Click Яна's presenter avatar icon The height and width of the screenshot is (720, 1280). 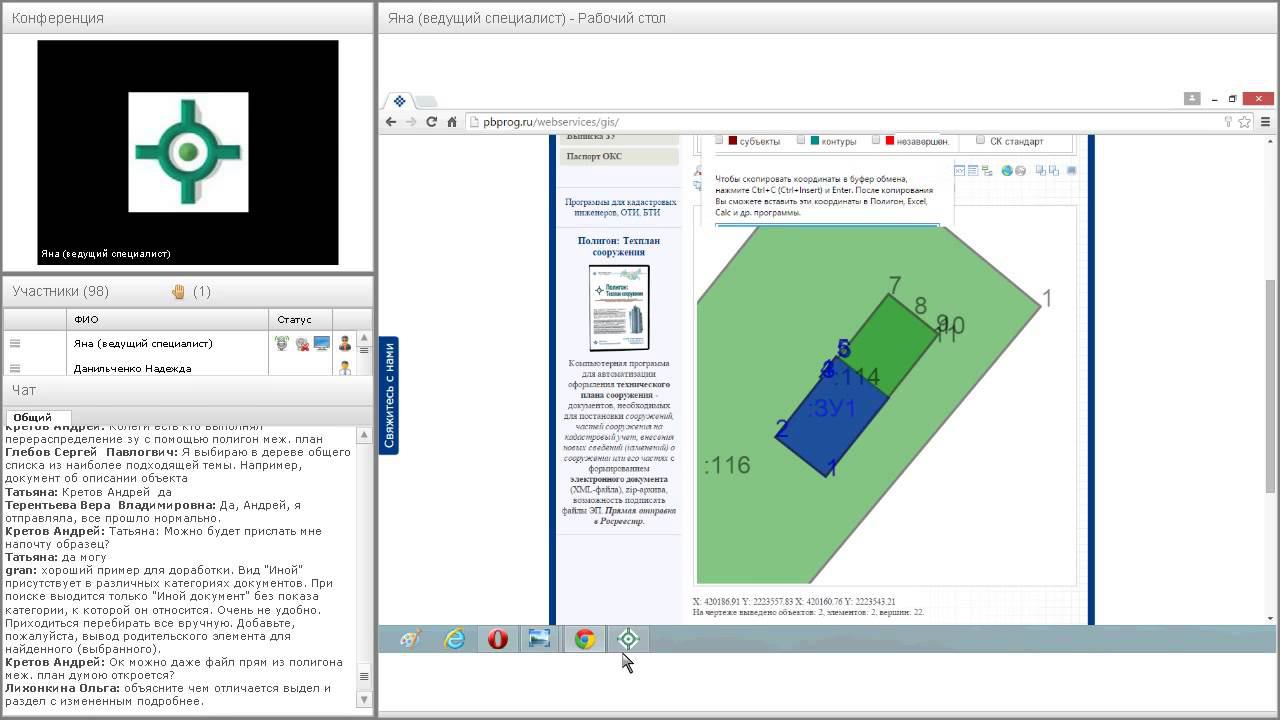pyautogui.click(x=345, y=343)
